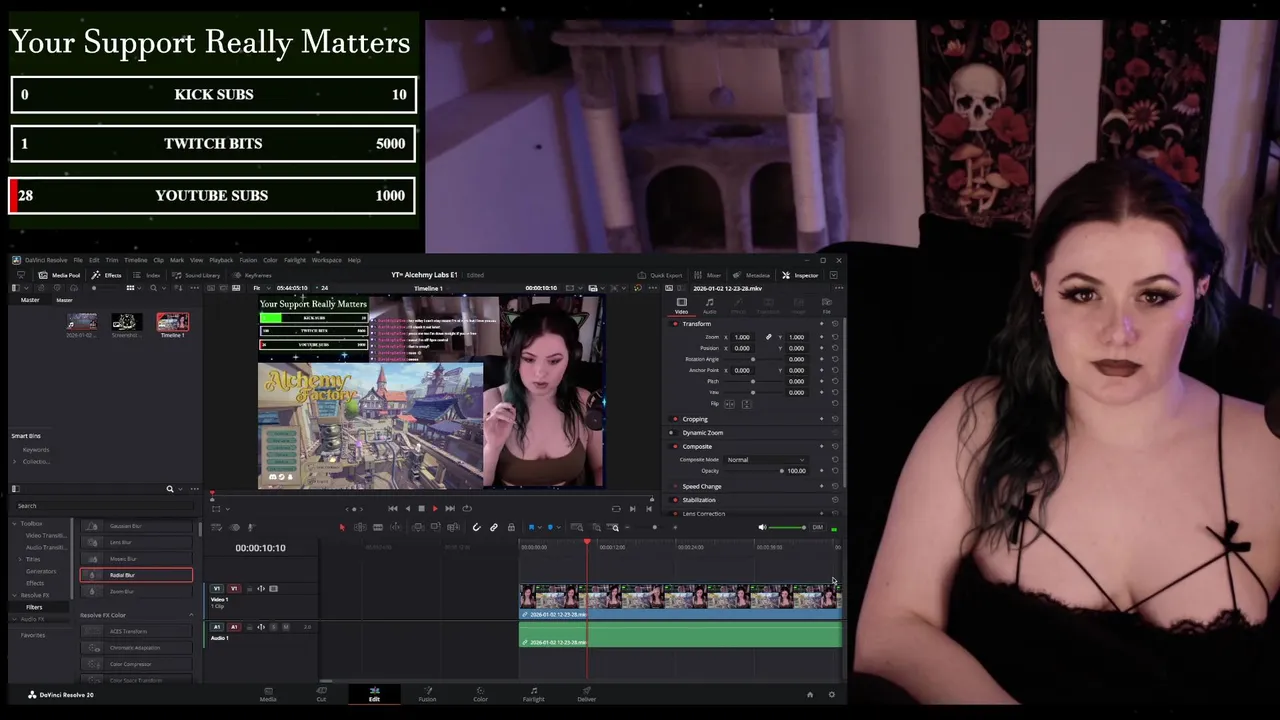Collapse the Resolve FX Color group
Viewport: 1280px width, 720px height.
tap(191, 615)
